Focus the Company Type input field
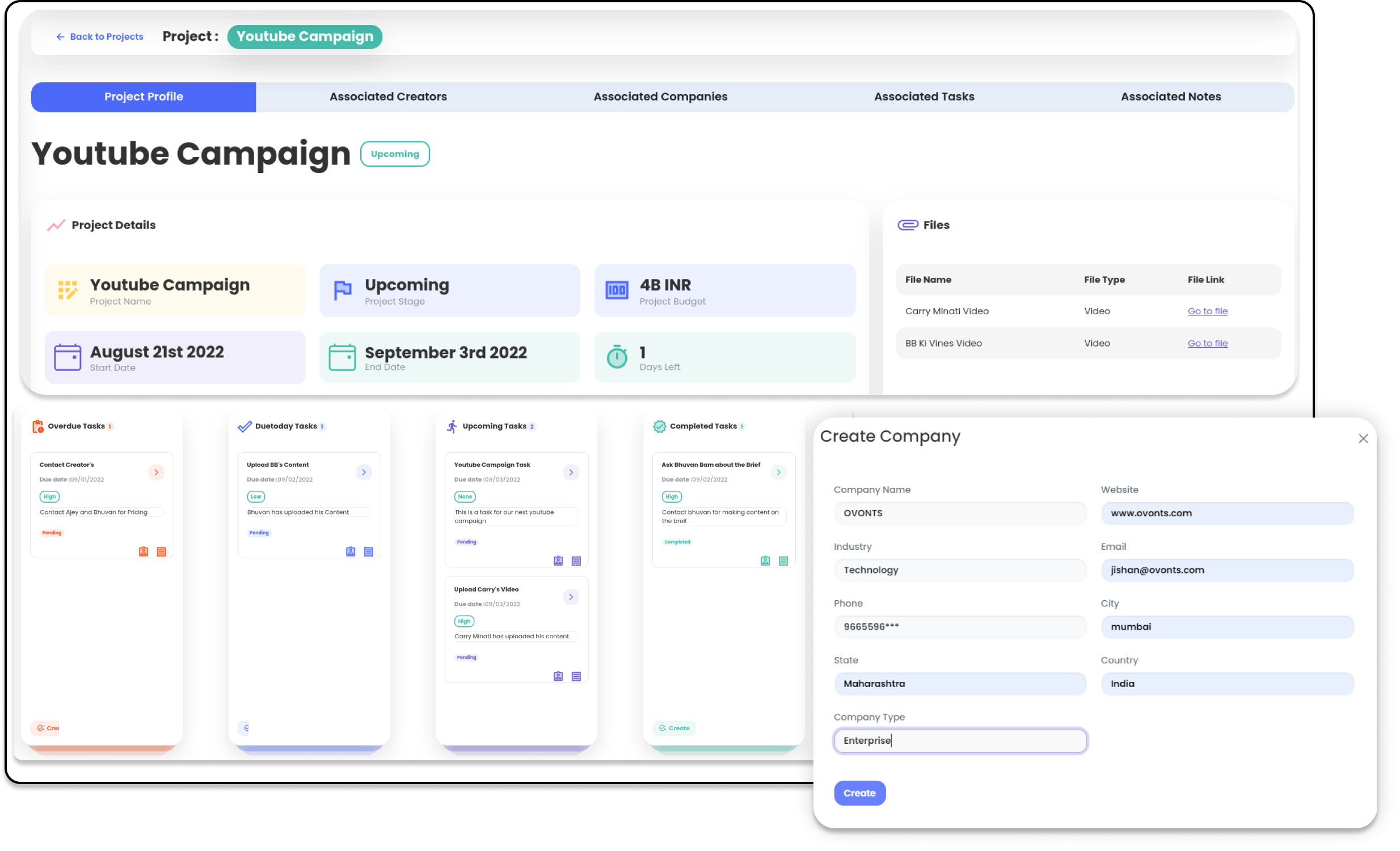Image resolution: width=1400 pixels, height=851 pixels. [x=960, y=741]
